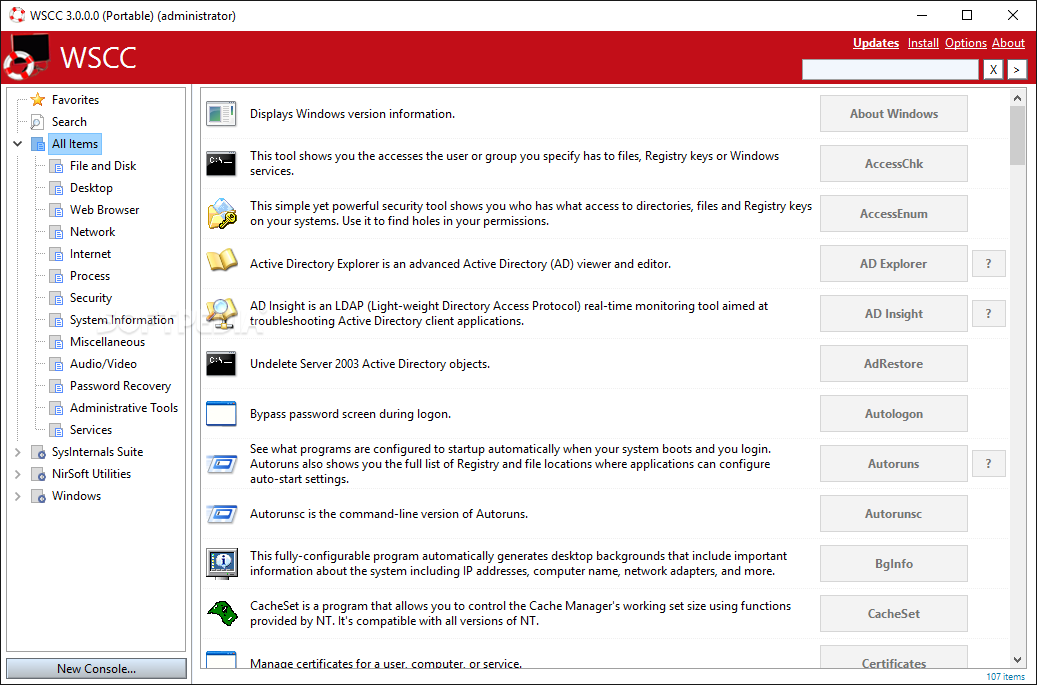Image resolution: width=1037 pixels, height=685 pixels.
Task: Launch the CacheSet button
Action: click(893, 614)
